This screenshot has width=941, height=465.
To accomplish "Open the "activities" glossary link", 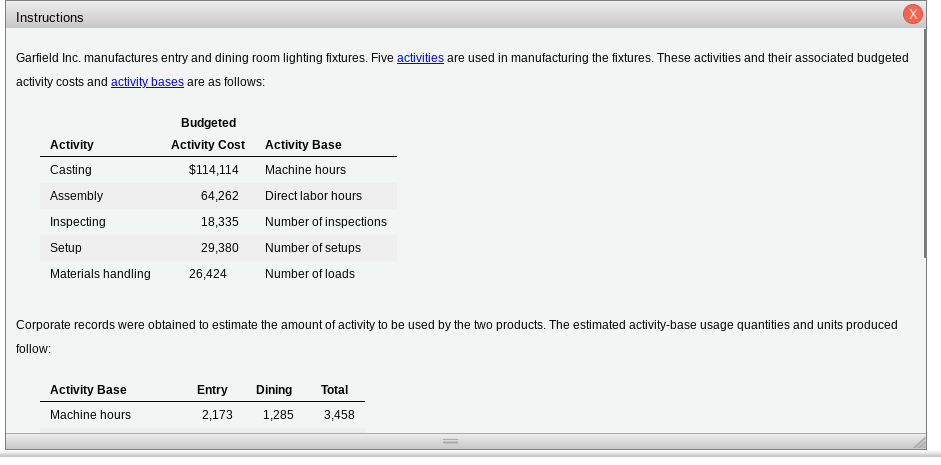I will [x=420, y=58].
